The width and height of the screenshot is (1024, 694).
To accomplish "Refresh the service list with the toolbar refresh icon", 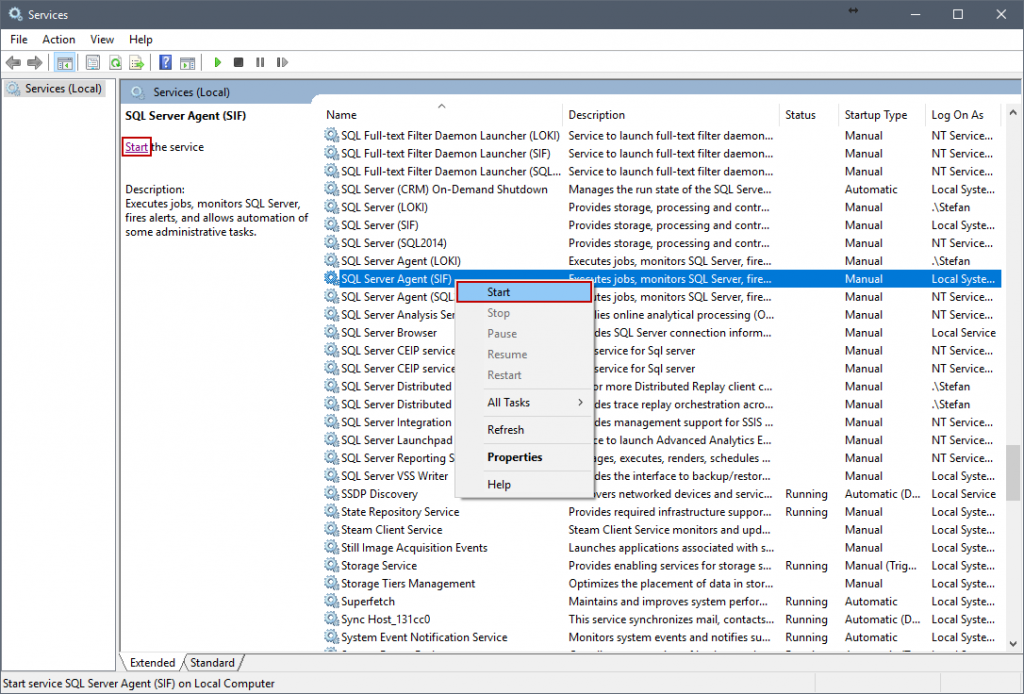I will point(116,62).
